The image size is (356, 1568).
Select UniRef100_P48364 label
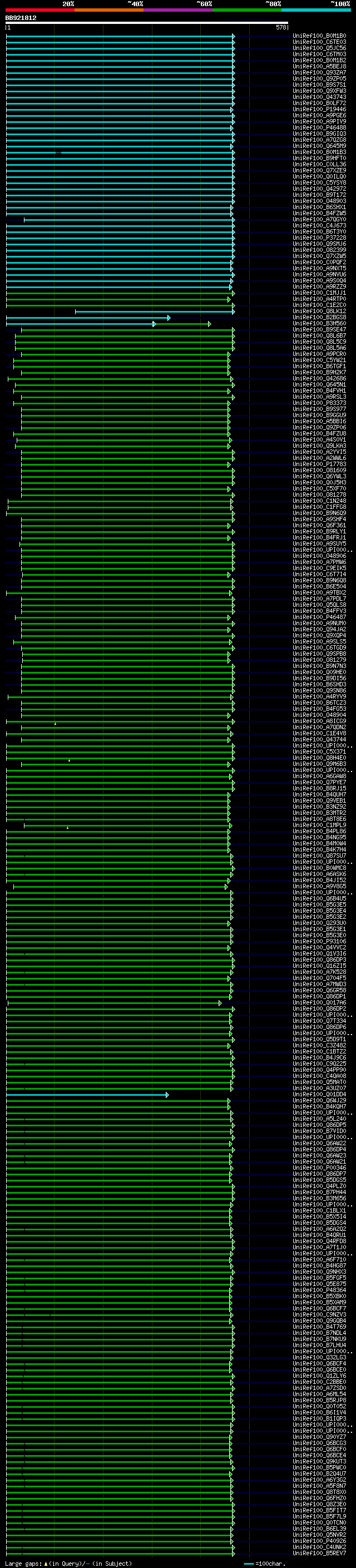319,1290
